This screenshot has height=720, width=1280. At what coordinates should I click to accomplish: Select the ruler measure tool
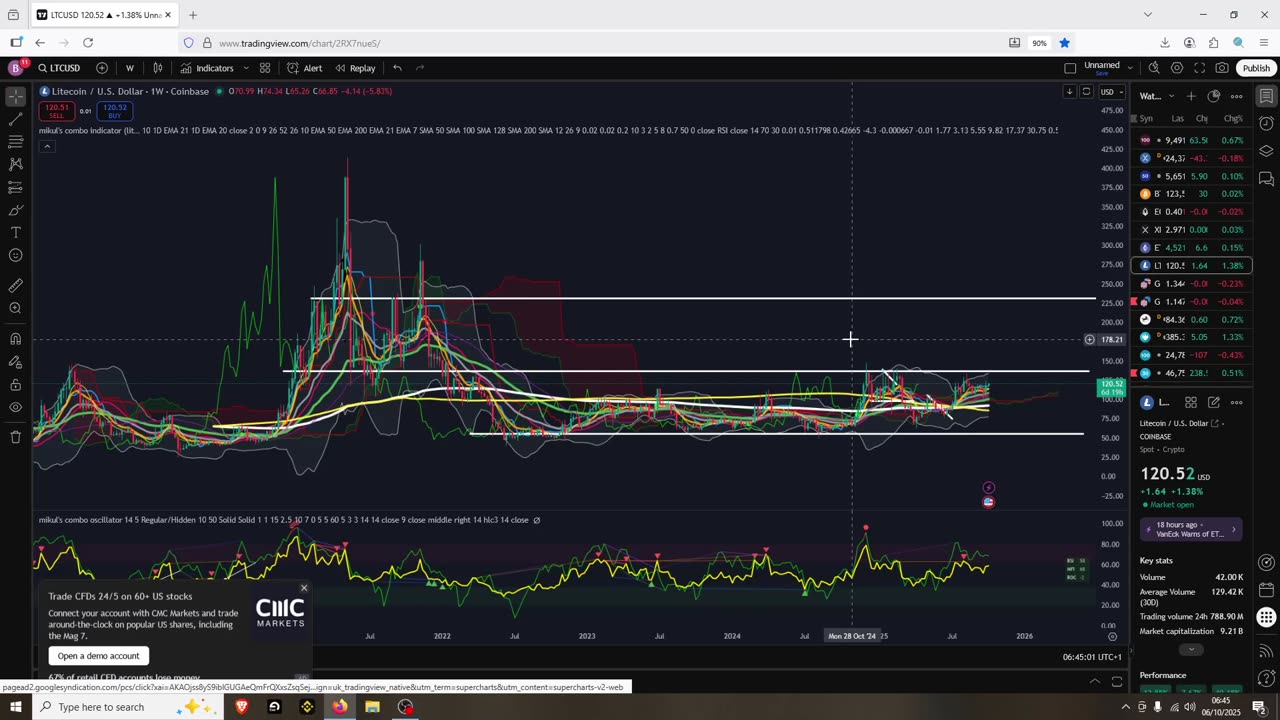pyautogui.click(x=16, y=285)
